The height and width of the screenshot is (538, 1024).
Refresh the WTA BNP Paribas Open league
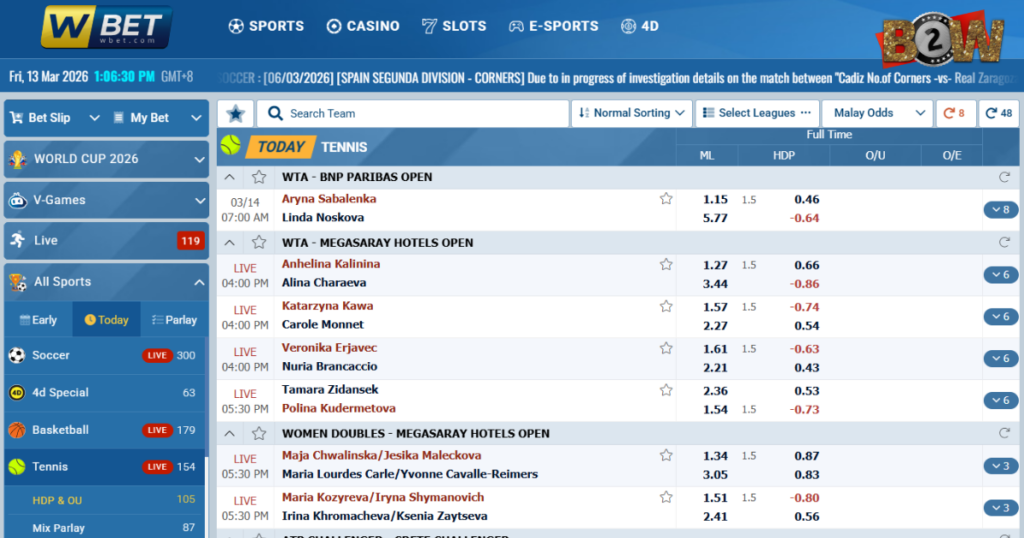click(1004, 177)
